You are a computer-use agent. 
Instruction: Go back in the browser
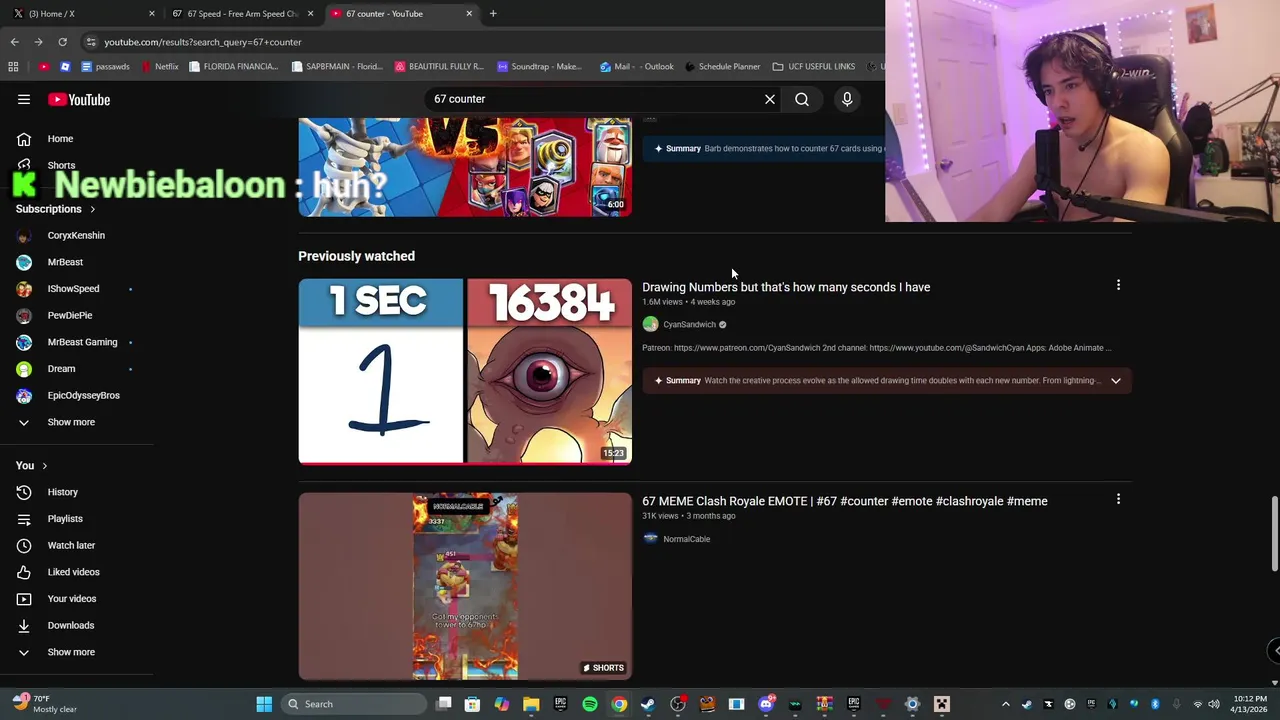click(14, 42)
